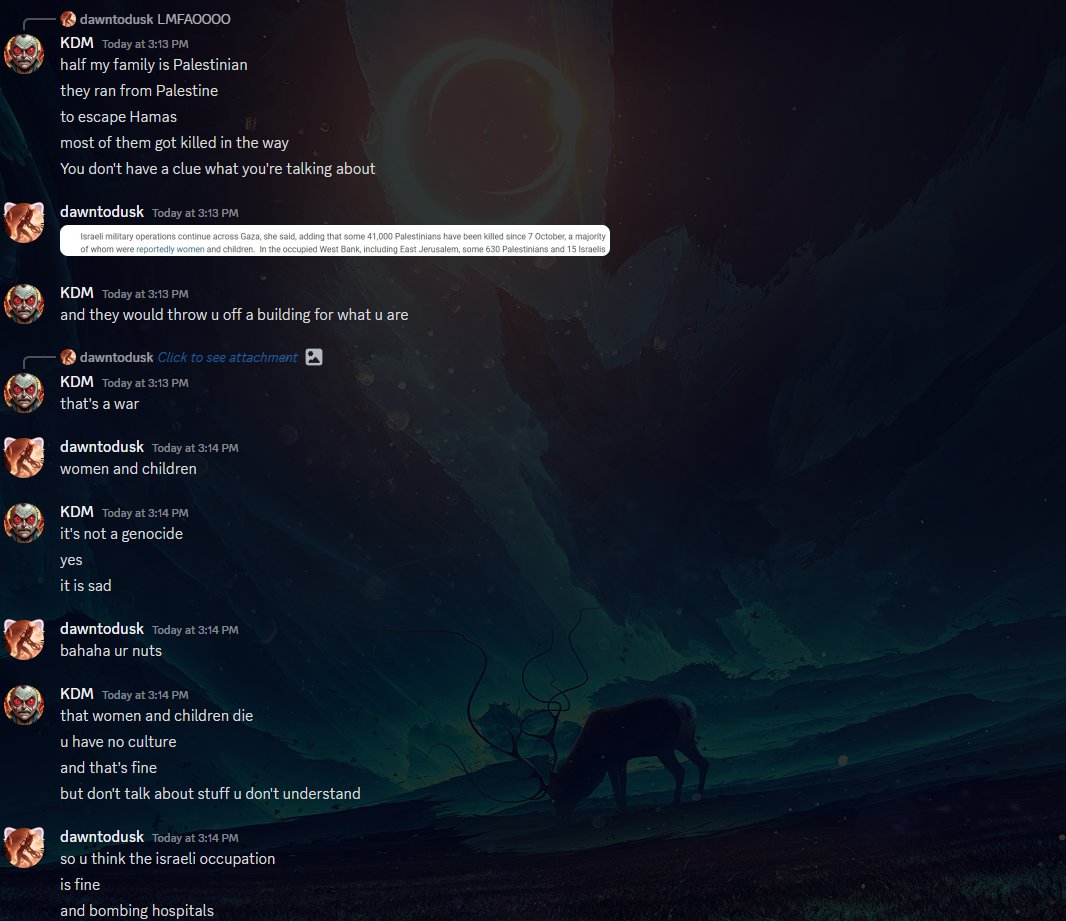The width and height of the screenshot is (1066, 921).
Task: Select message "they ran from Palestine"
Action: coord(139,91)
